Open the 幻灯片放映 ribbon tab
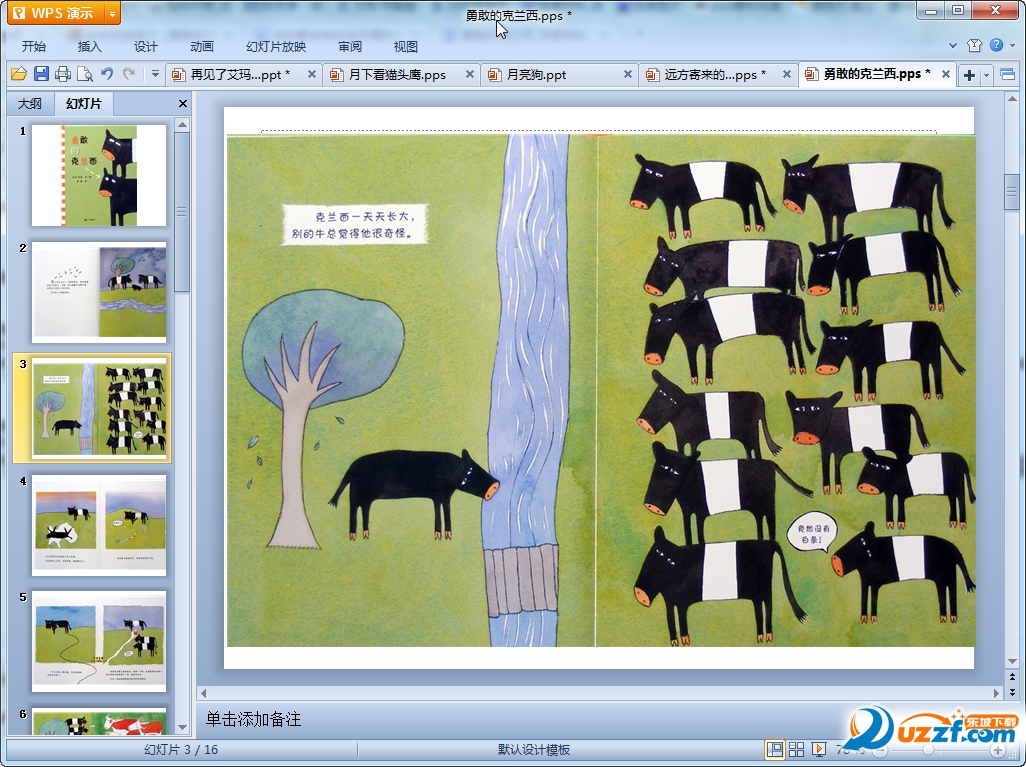This screenshot has width=1026, height=767. tap(275, 46)
